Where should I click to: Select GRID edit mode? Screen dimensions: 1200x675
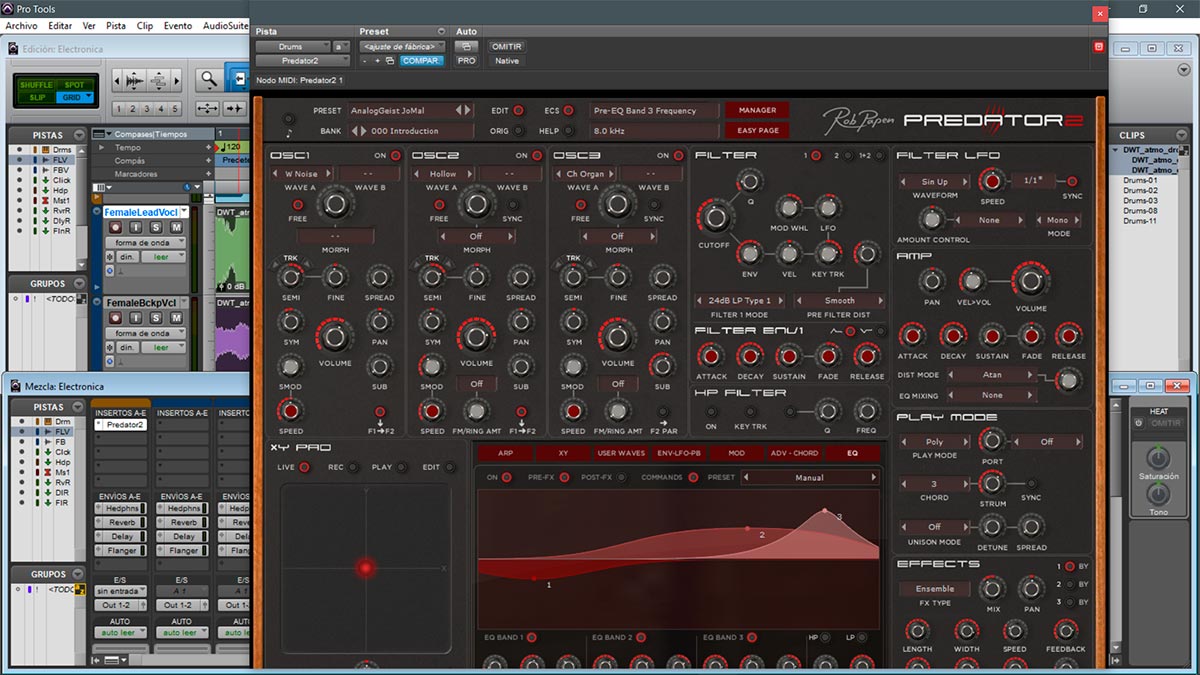(x=74, y=97)
